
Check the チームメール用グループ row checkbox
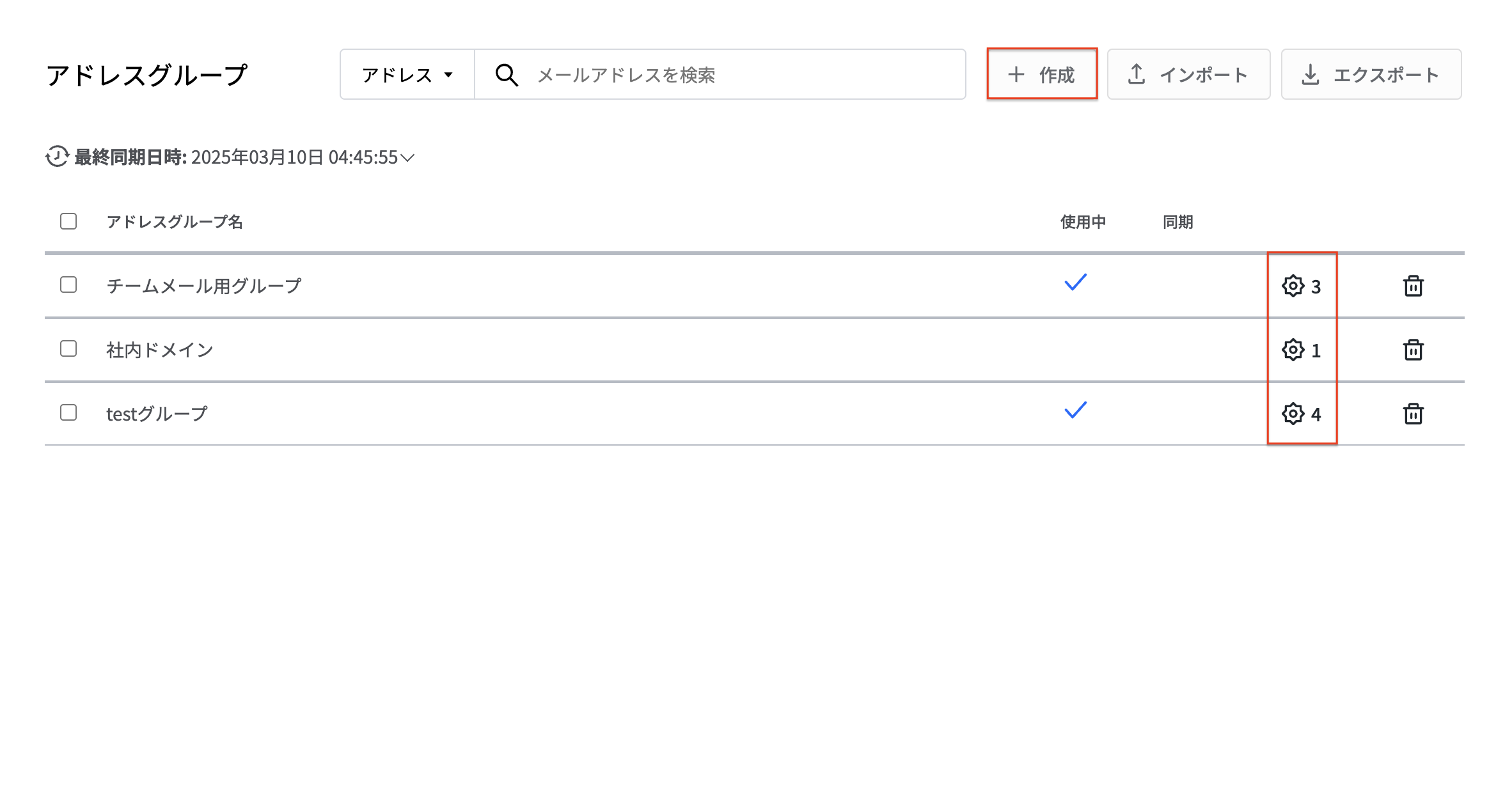point(68,285)
